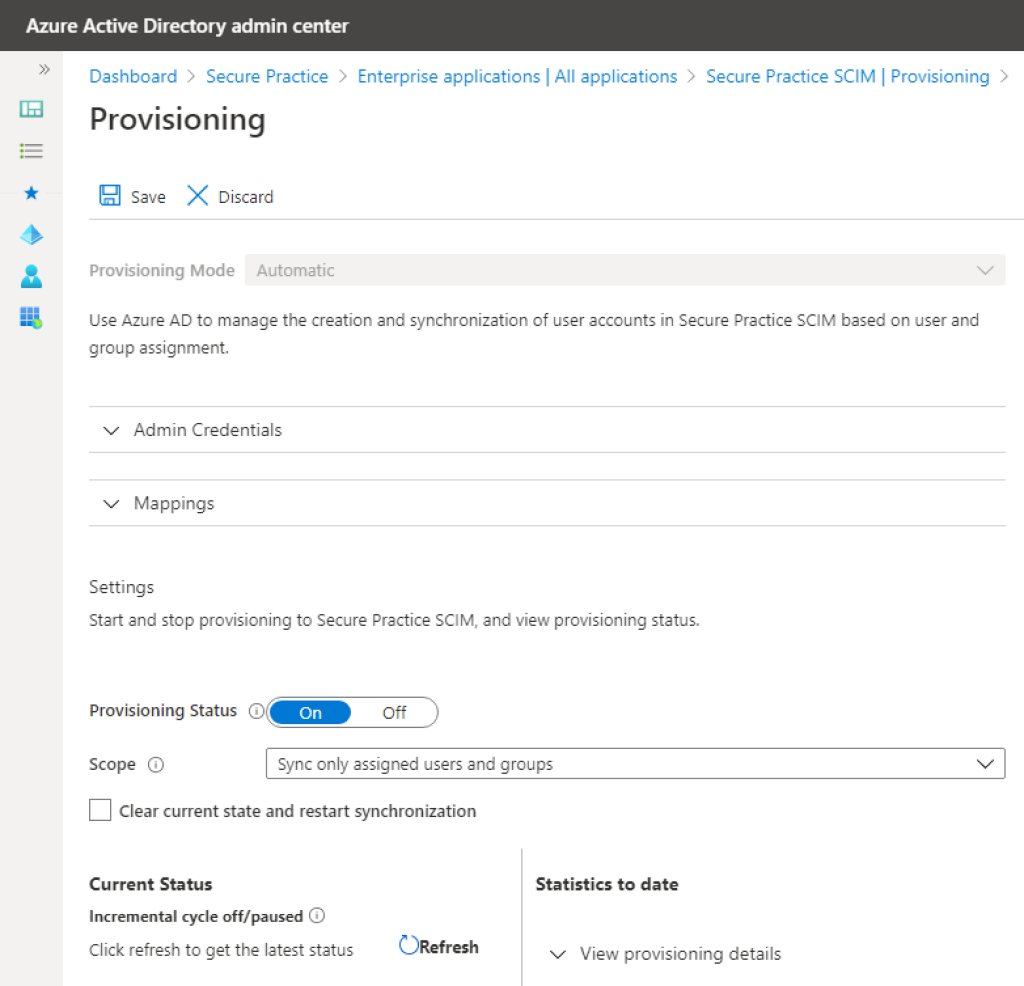Open the Enterprise applications sidebar icon
The width and height of the screenshot is (1024, 986).
[x=31, y=318]
